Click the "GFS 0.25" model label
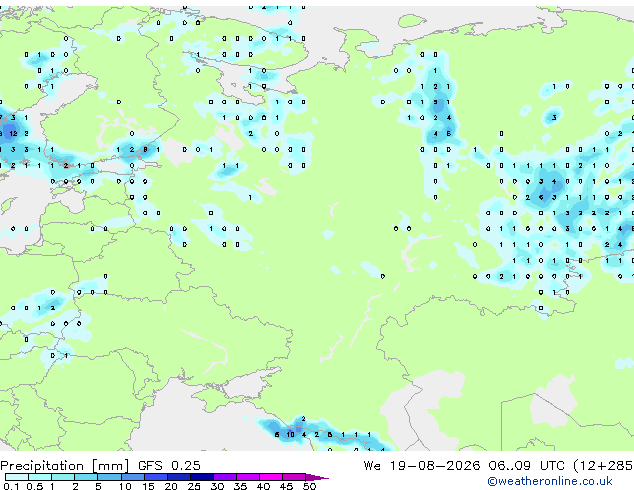 [169, 465]
